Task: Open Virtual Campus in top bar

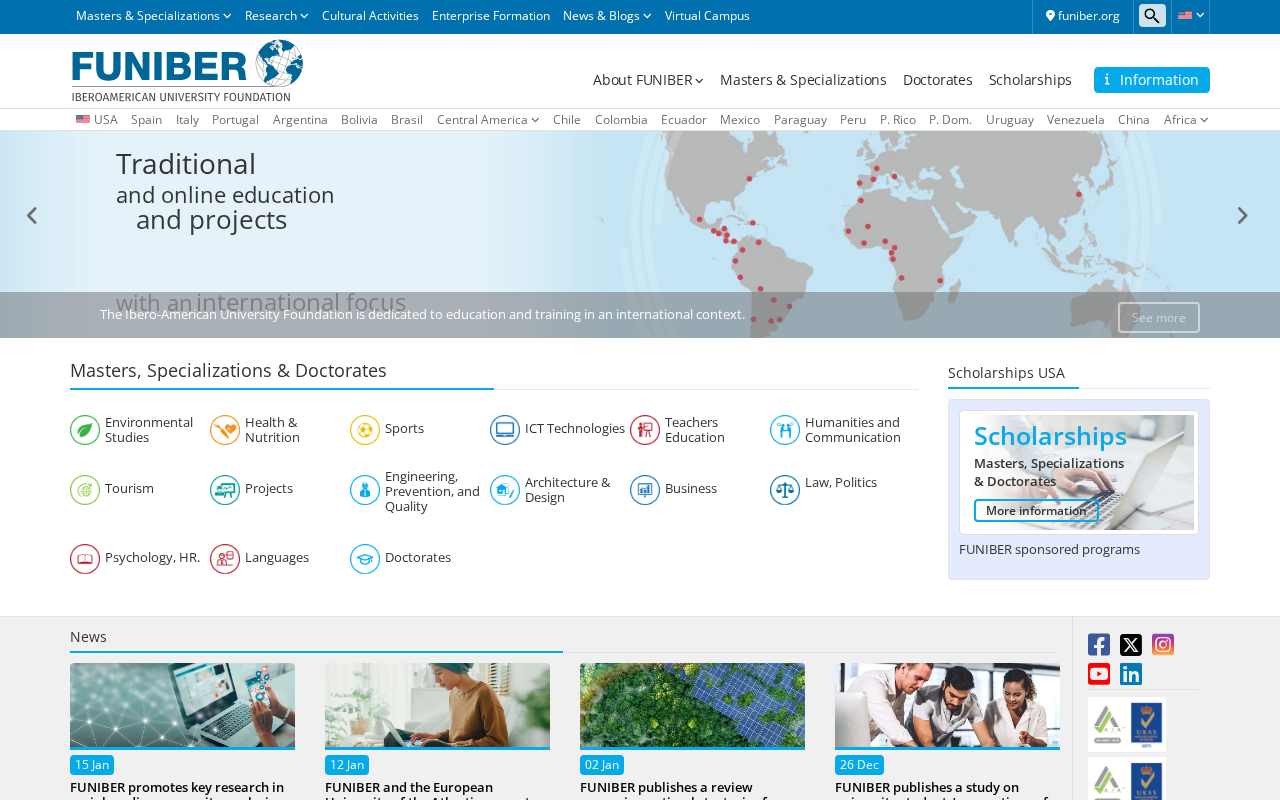Action: pyautogui.click(x=707, y=16)
